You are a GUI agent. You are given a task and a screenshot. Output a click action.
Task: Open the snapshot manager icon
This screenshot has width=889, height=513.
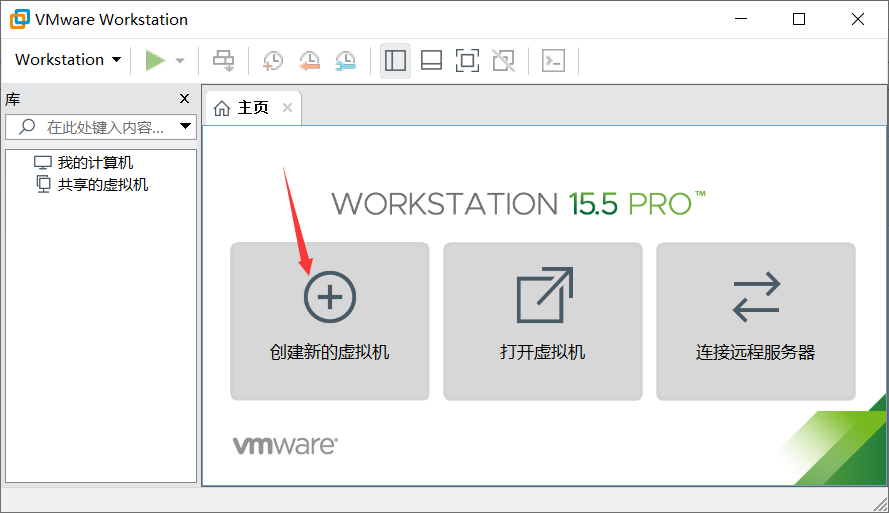[x=345, y=60]
